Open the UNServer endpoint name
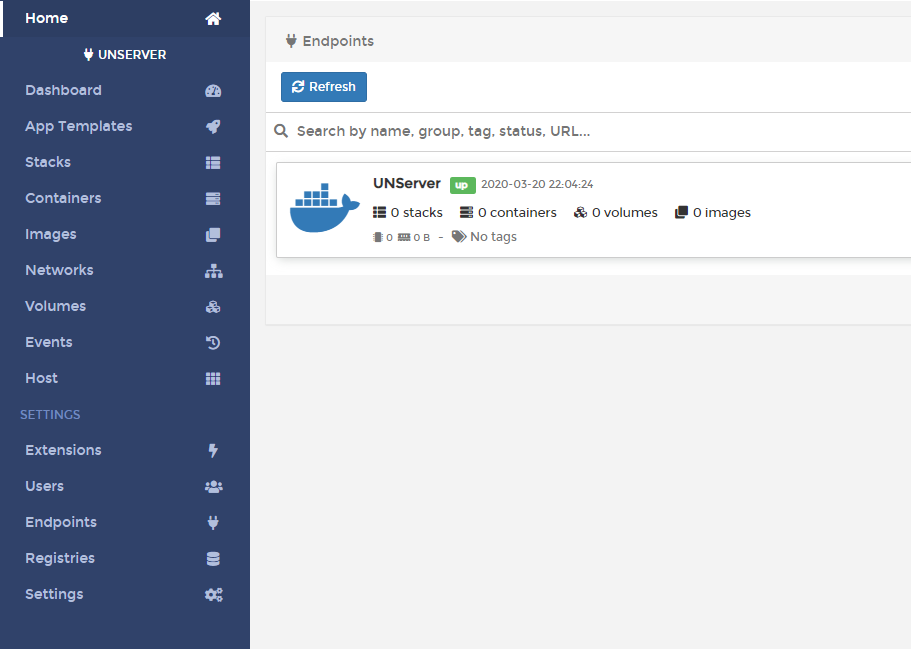The height and width of the screenshot is (649, 911). (407, 183)
